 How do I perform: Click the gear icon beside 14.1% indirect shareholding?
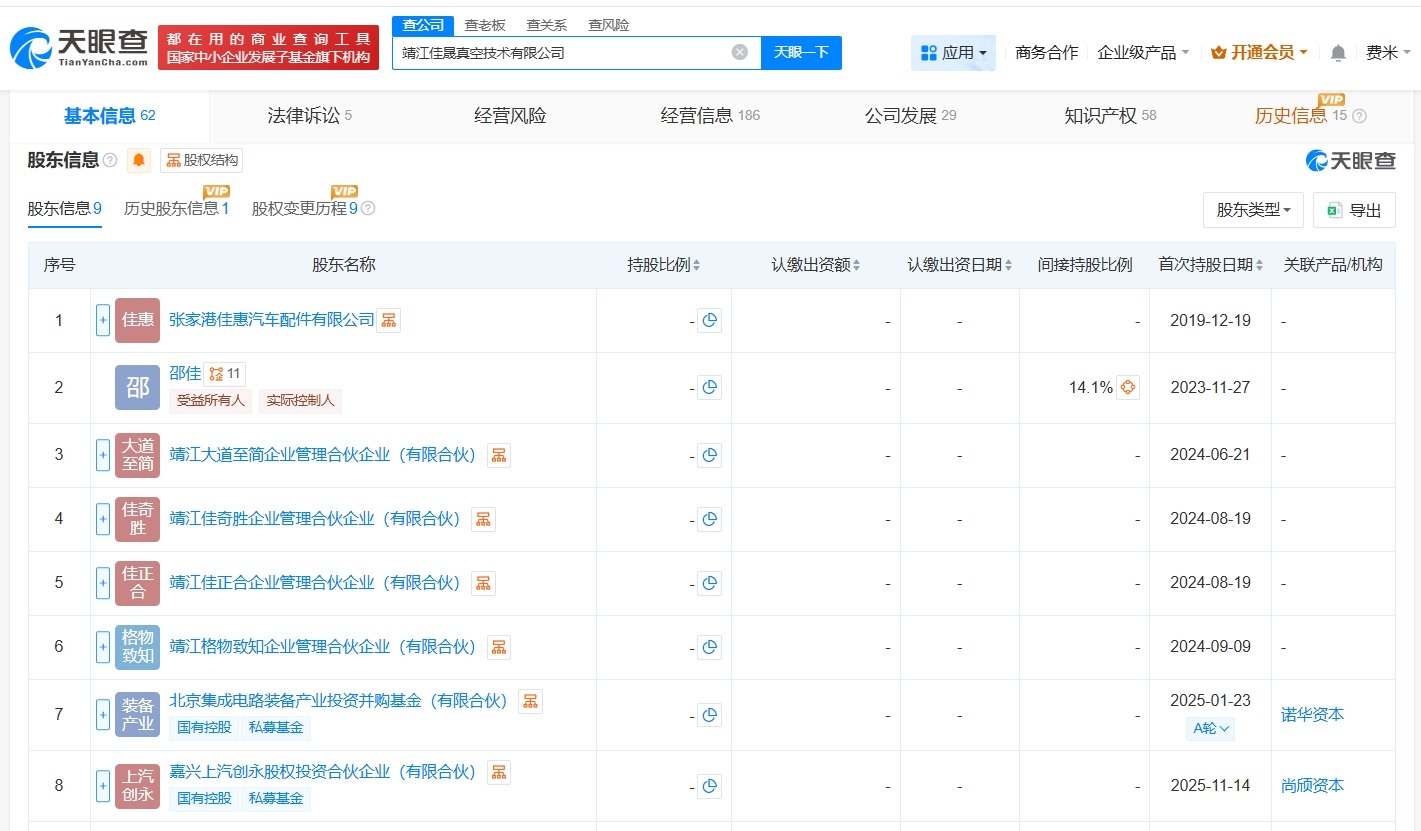point(1127,387)
